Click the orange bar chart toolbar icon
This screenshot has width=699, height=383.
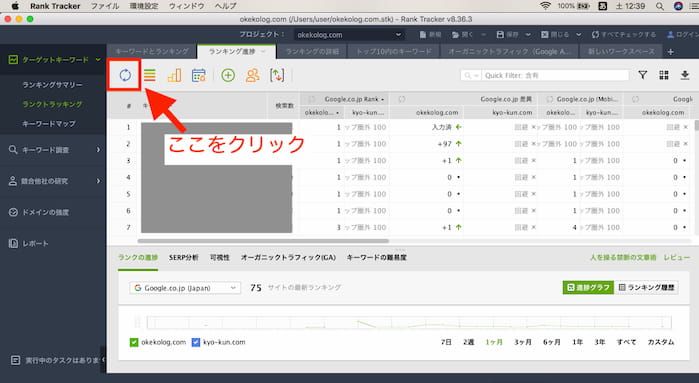[174, 75]
